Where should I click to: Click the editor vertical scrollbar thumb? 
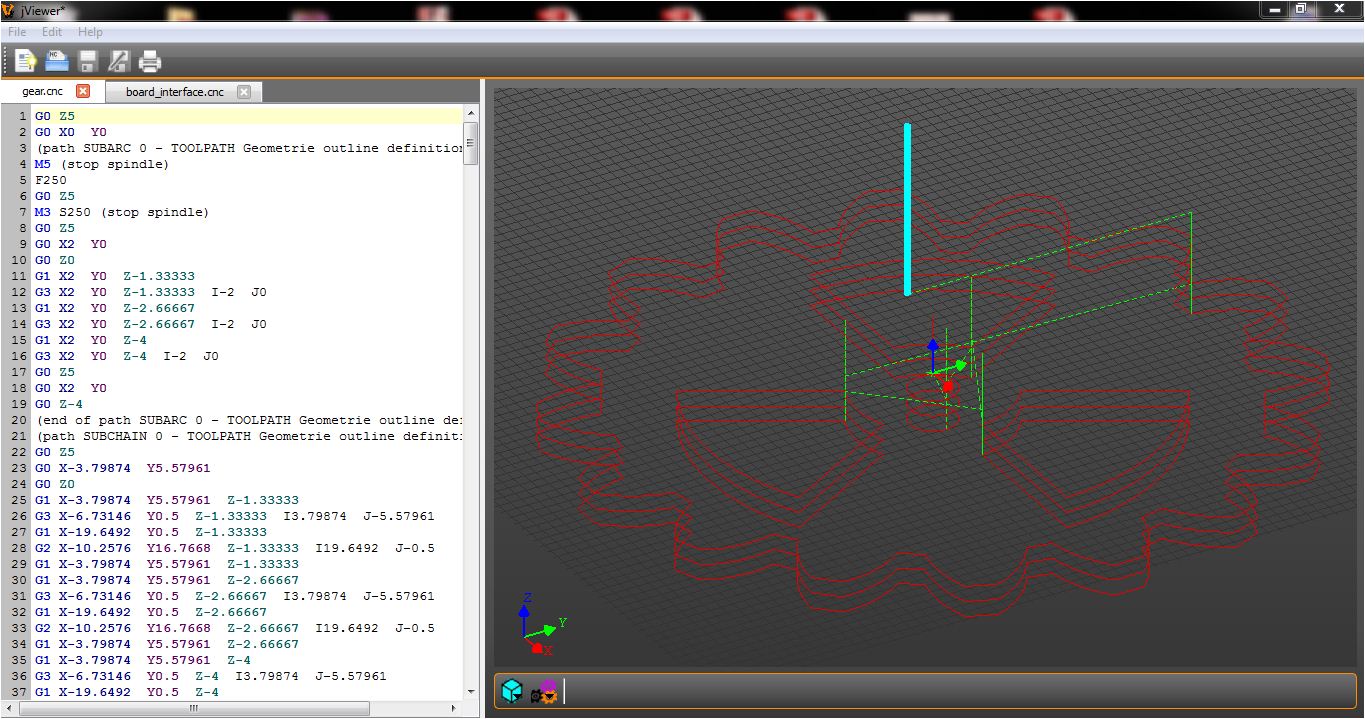(x=471, y=143)
